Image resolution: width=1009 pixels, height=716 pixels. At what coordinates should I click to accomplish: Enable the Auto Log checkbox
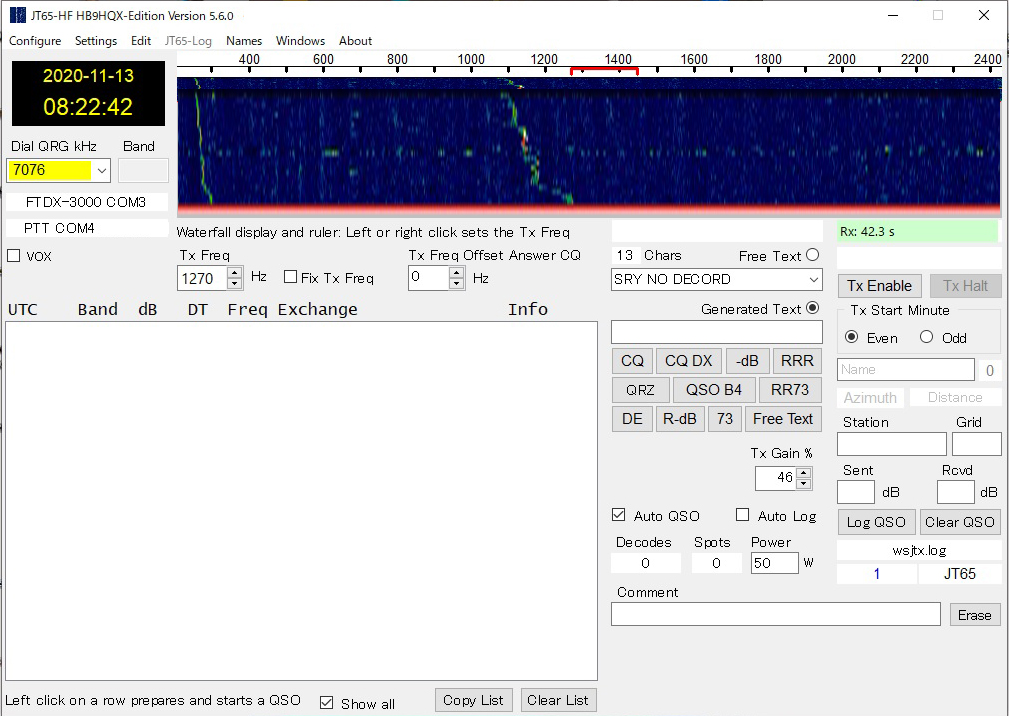click(x=743, y=515)
